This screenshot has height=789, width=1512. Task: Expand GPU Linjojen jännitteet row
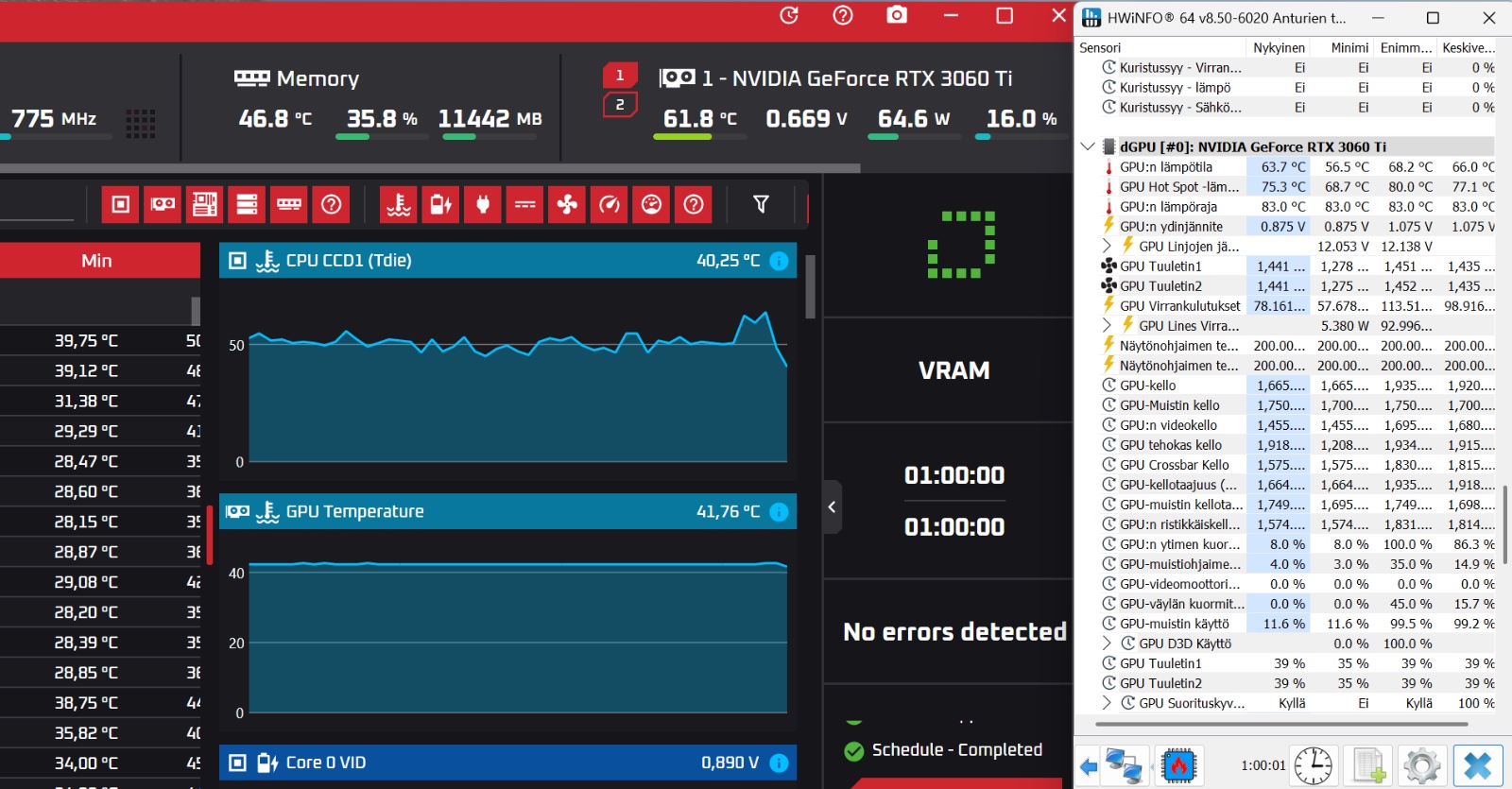1108,246
